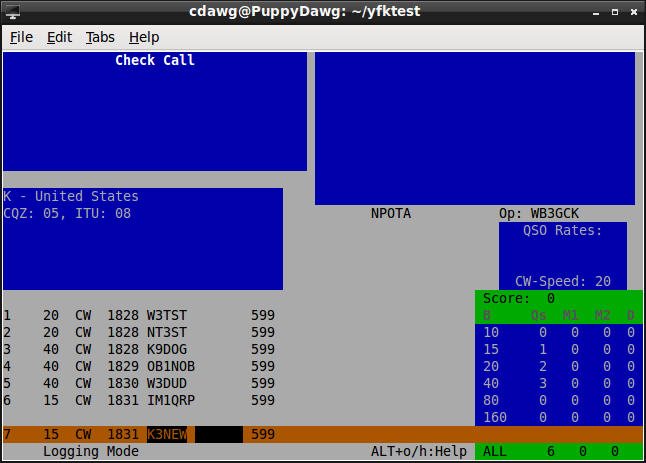Click the black exchange input field
Viewport: 646px width, 463px height.
point(218,435)
